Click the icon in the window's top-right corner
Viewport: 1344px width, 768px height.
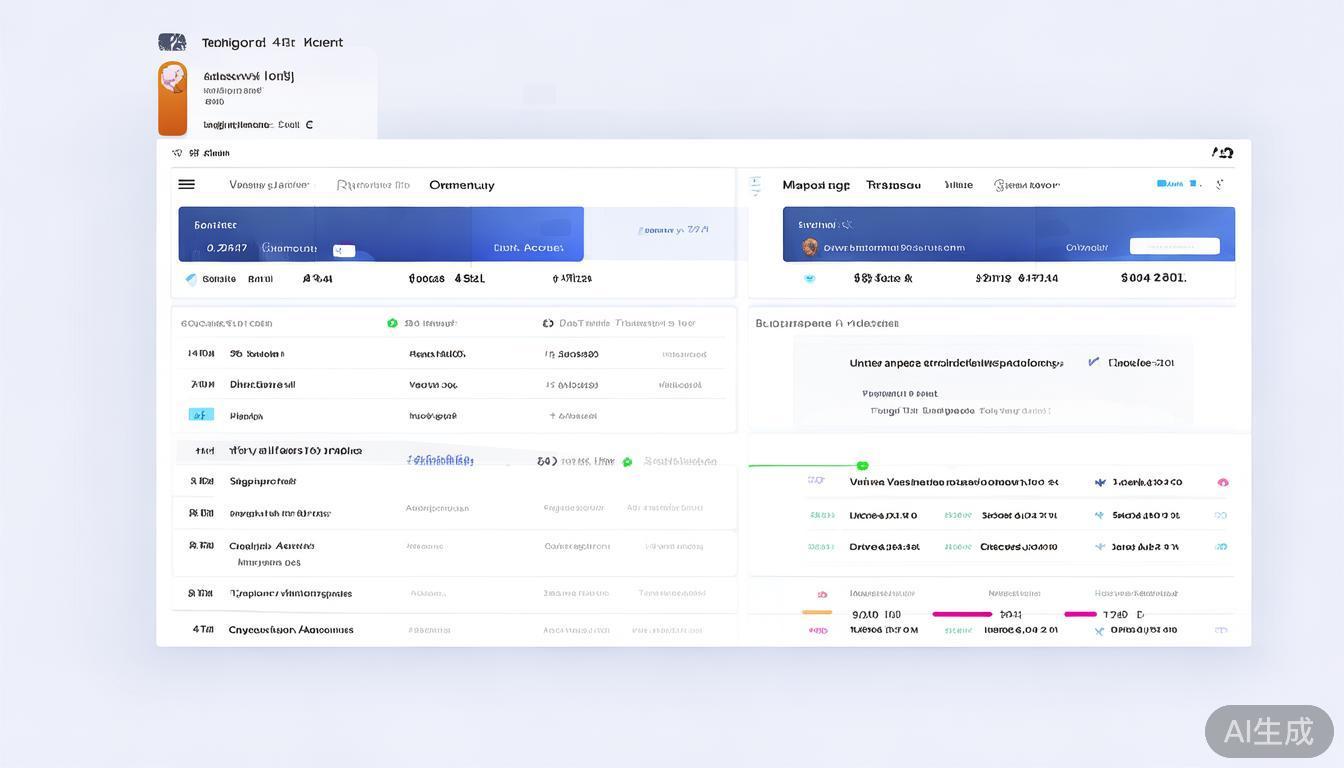click(x=1222, y=153)
